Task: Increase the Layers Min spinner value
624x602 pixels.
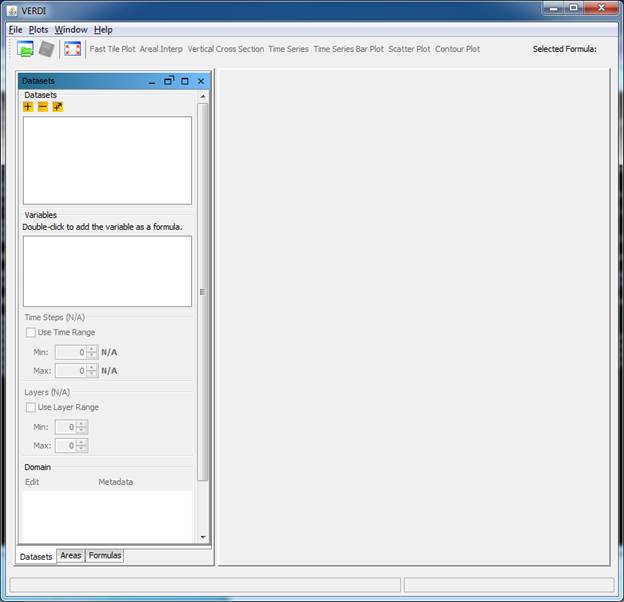Action: [81, 424]
